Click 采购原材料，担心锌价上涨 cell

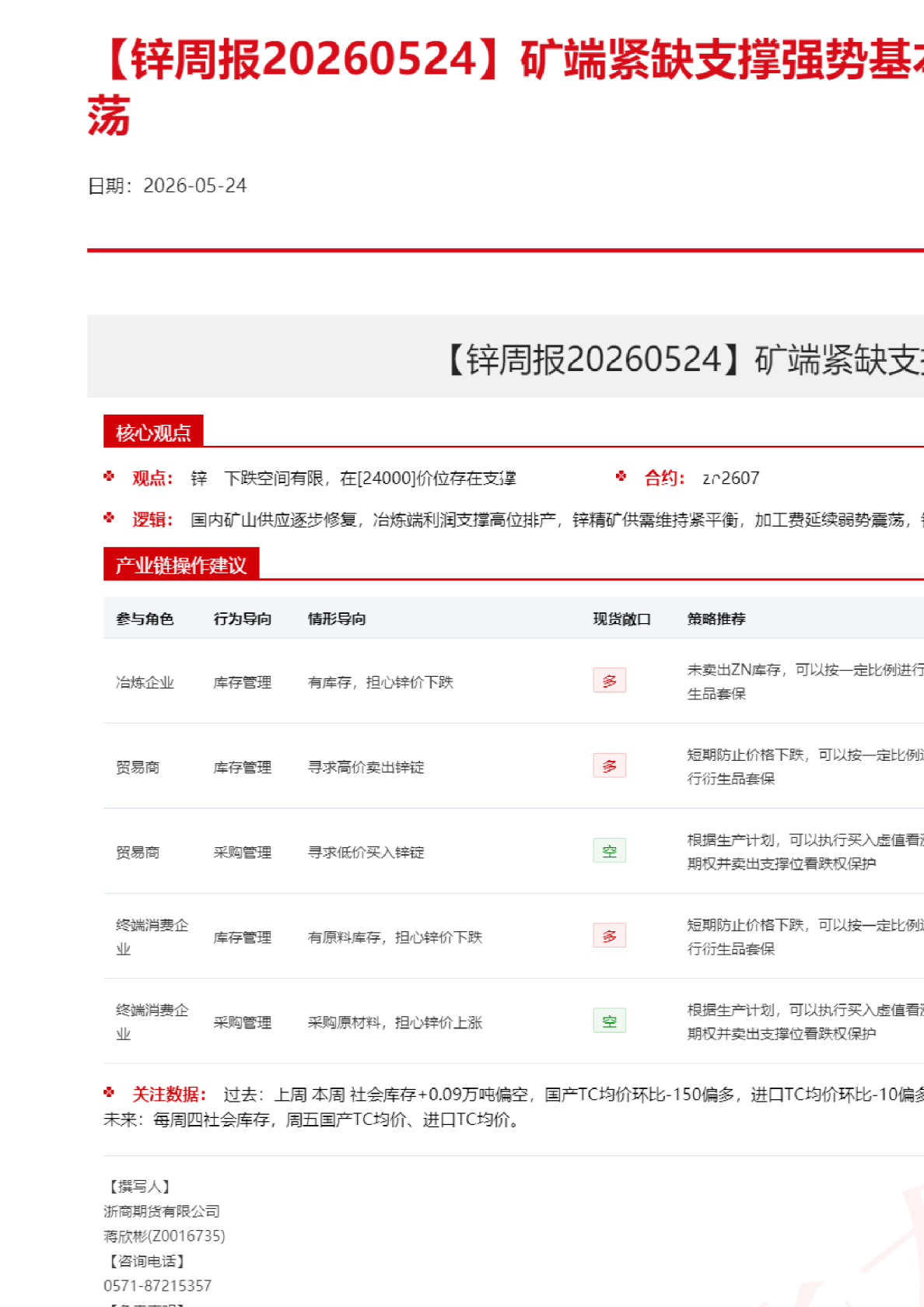395,1022
